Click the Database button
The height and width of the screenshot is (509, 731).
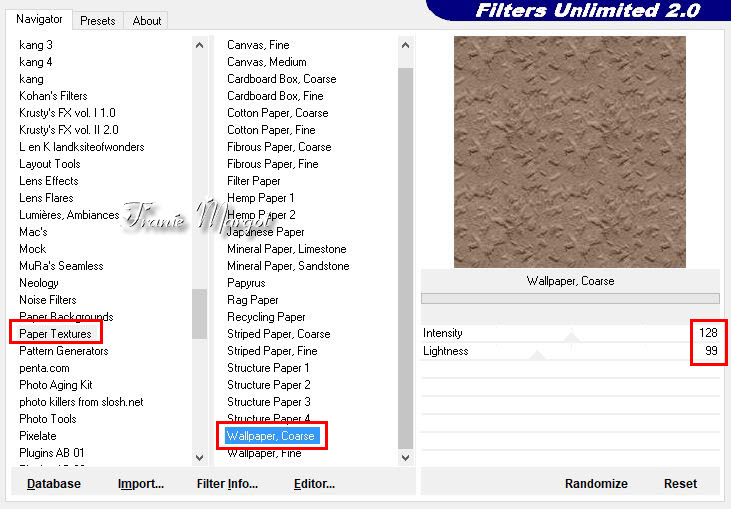pos(54,484)
